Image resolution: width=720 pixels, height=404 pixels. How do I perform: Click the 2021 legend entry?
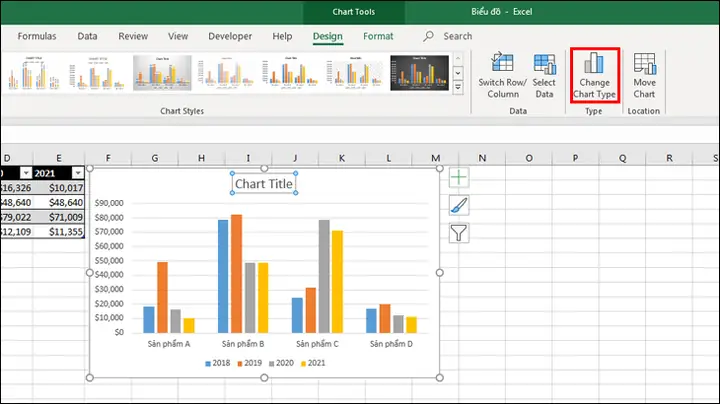click(x=313, y=363)
